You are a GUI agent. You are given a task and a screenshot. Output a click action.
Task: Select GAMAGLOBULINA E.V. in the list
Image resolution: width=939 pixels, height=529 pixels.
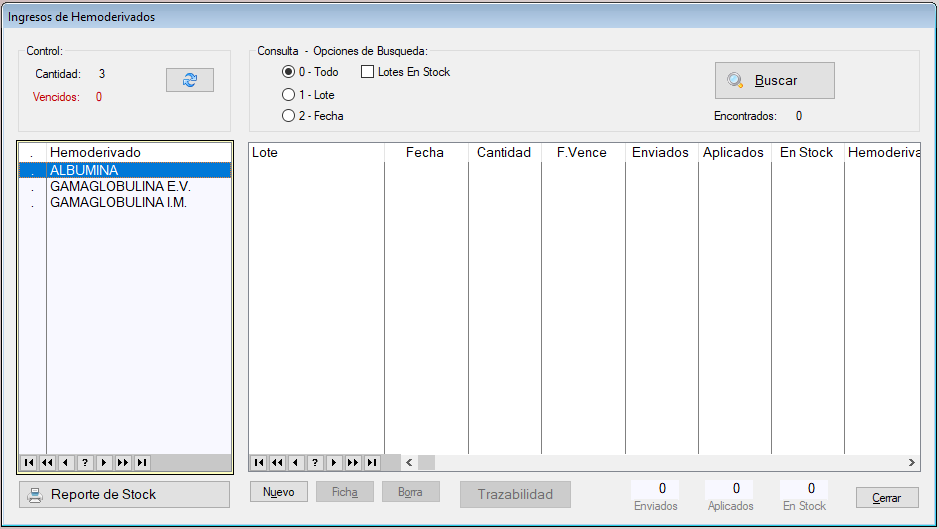119,186
